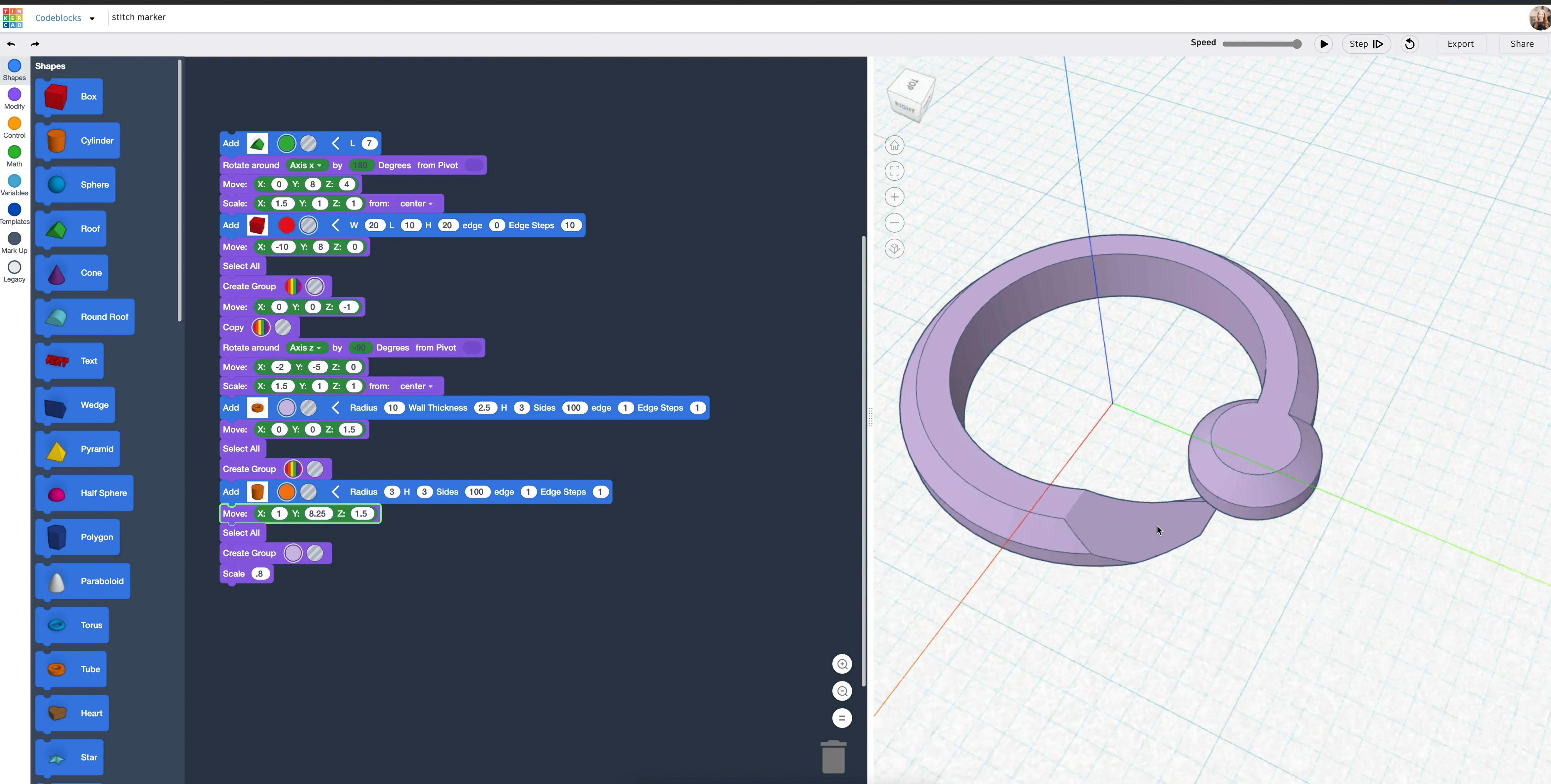This screenshot has height=784, width=1551.
Task: Click orange color swatch on Add Cylinder block
Action: click(287, 492)
